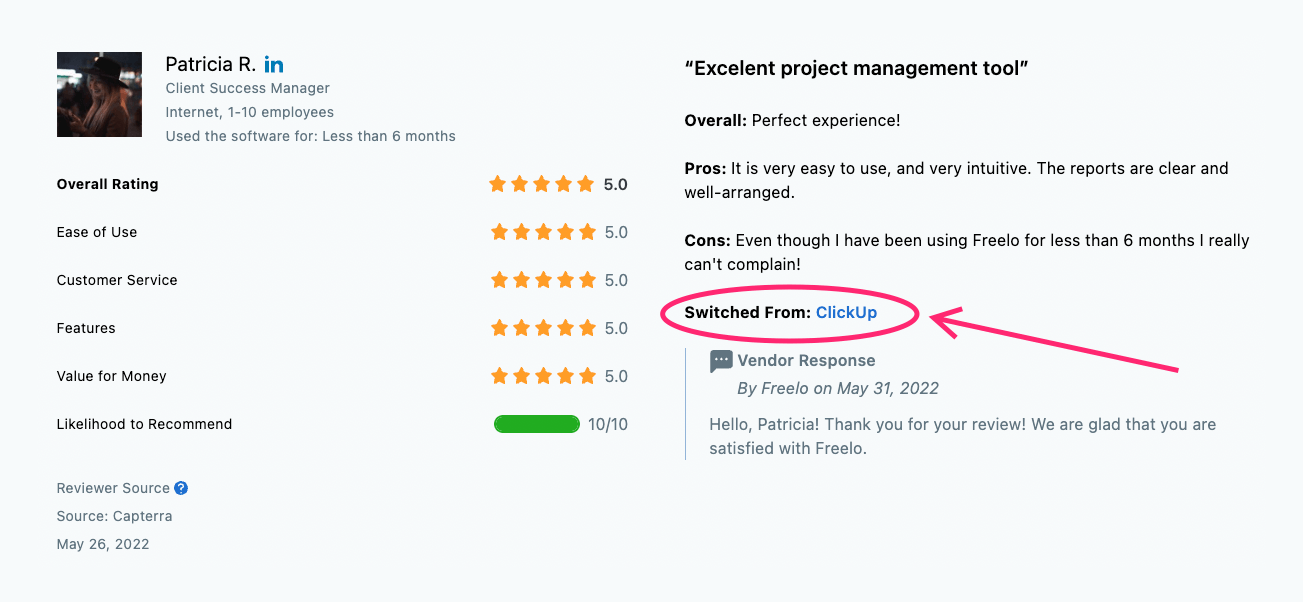Click the Reviewer Source label
Image resolution: width=1303 pixels, height=602 pixels.
click(113, 488)
